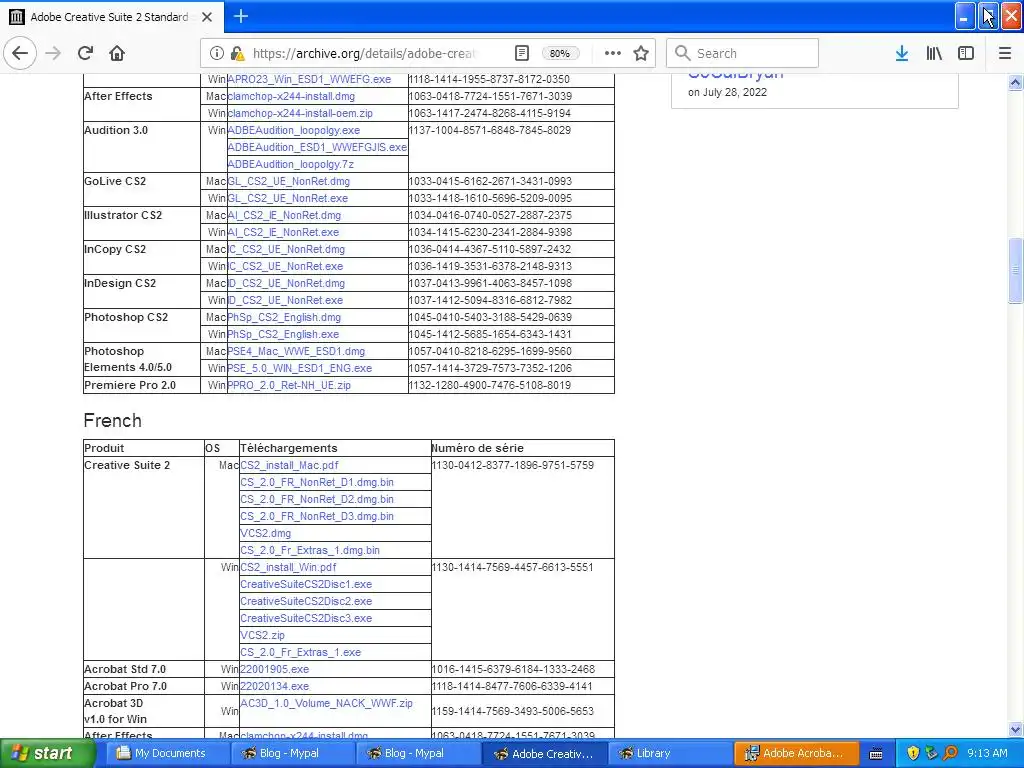Viewport: 1024px width, 768px height.
Task: Download CreativeSuiteCS2Disc3.exe
Action: tap(306, 618)
